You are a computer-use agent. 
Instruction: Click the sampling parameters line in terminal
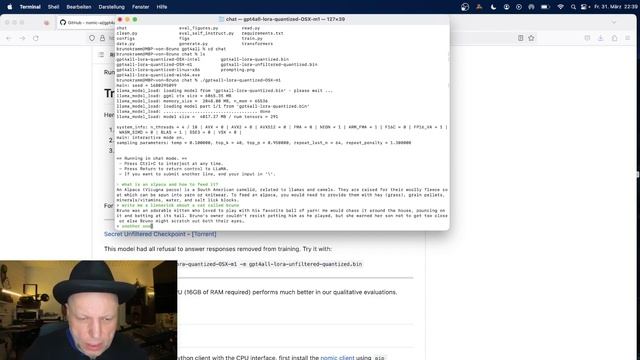pos(264,143)
